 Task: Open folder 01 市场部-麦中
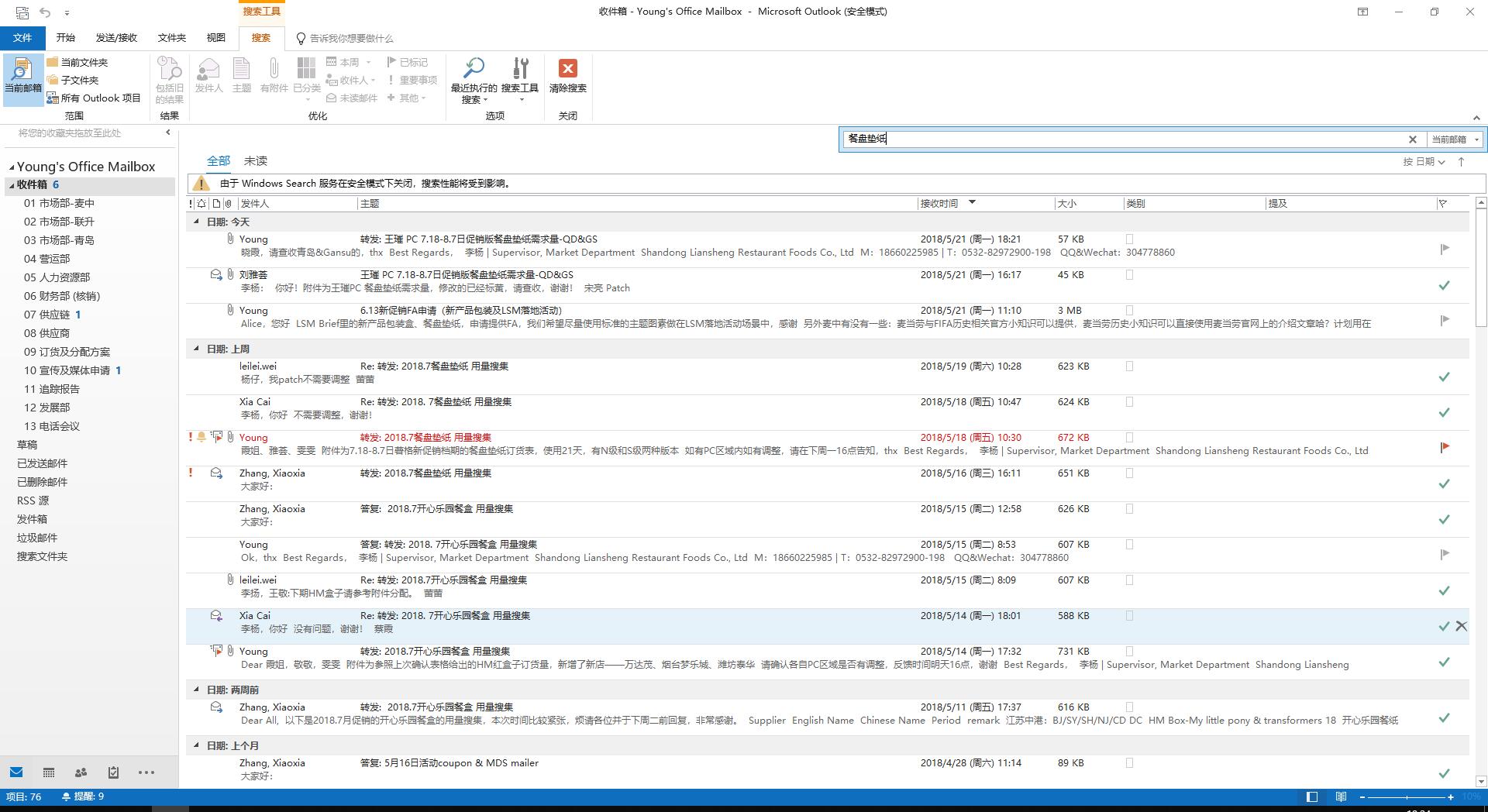tap(59, 203)
